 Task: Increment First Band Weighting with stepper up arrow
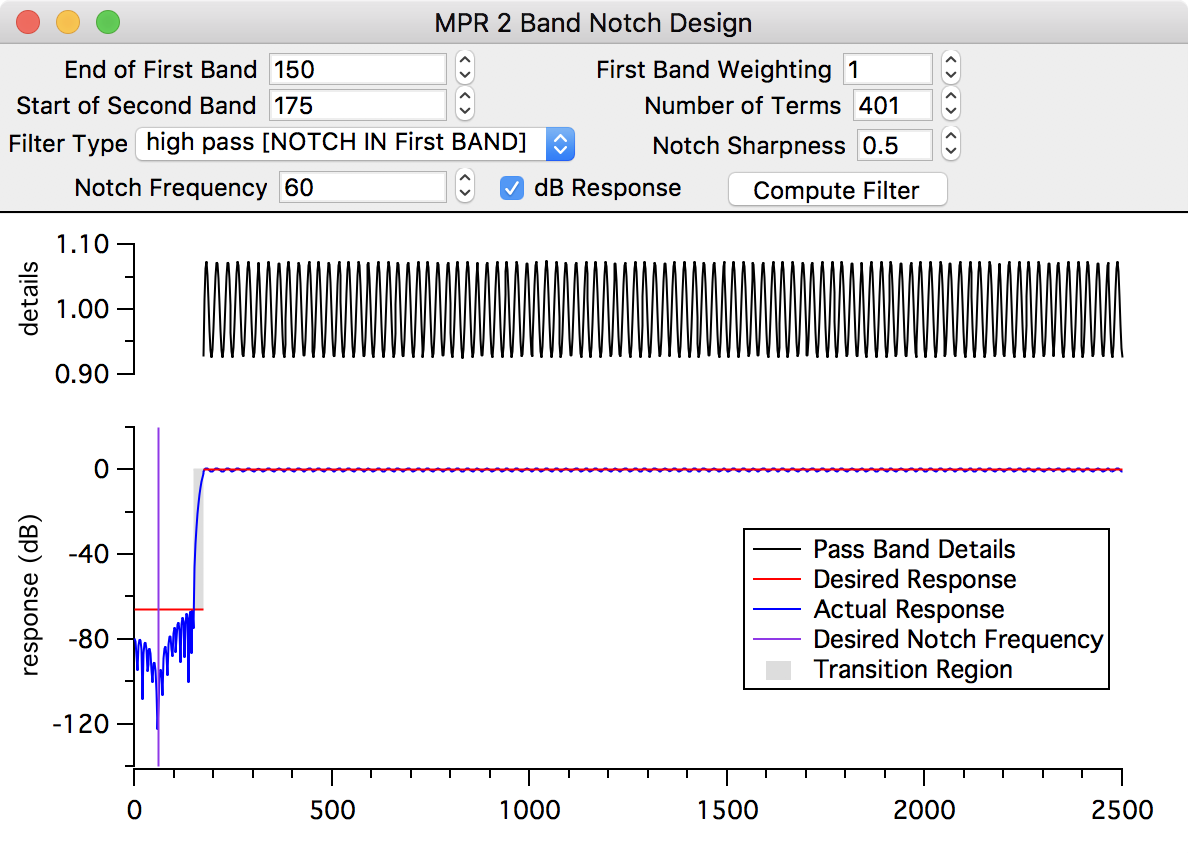(x=951, y=63)
